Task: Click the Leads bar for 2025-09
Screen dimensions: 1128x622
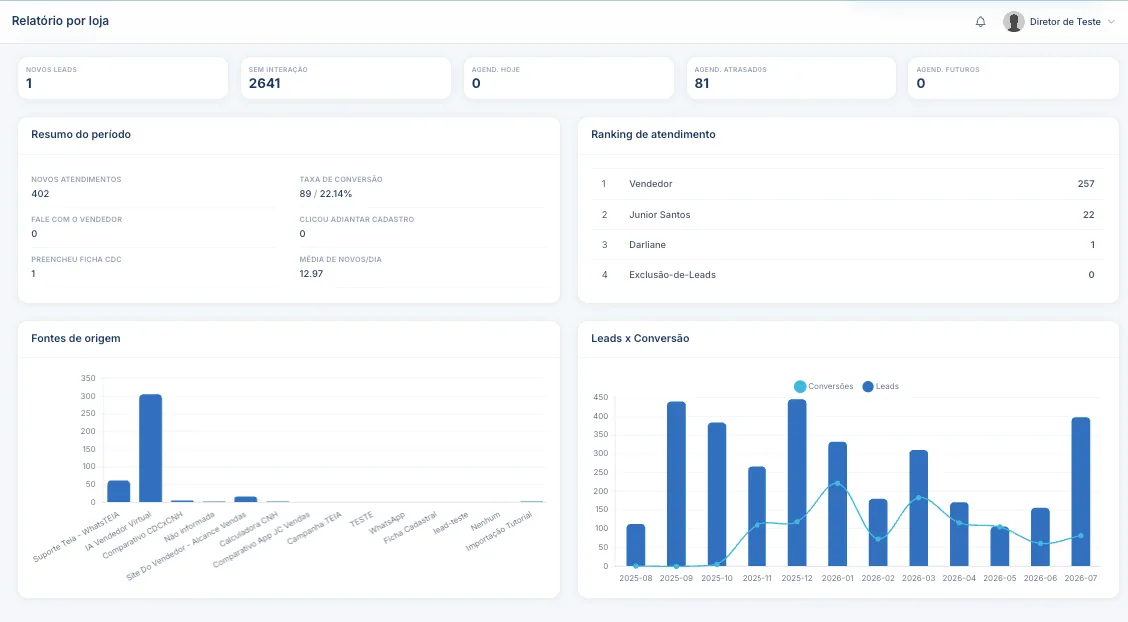Action: pos(676,484)
